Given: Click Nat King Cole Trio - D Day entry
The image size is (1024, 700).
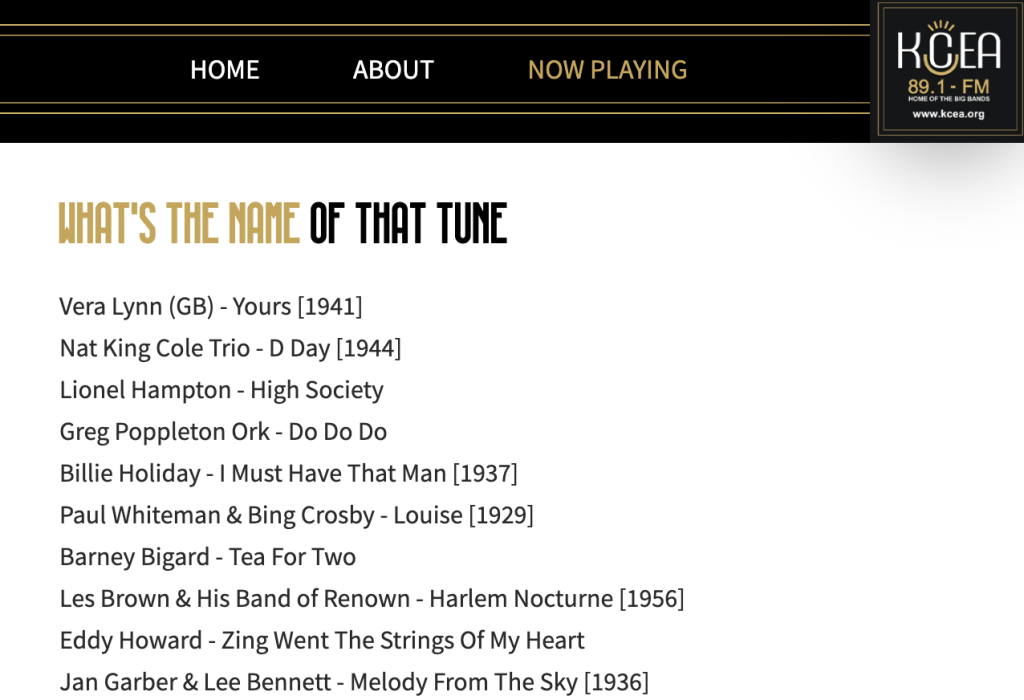Looking at the screenshot, I should (x=231, y=348).
